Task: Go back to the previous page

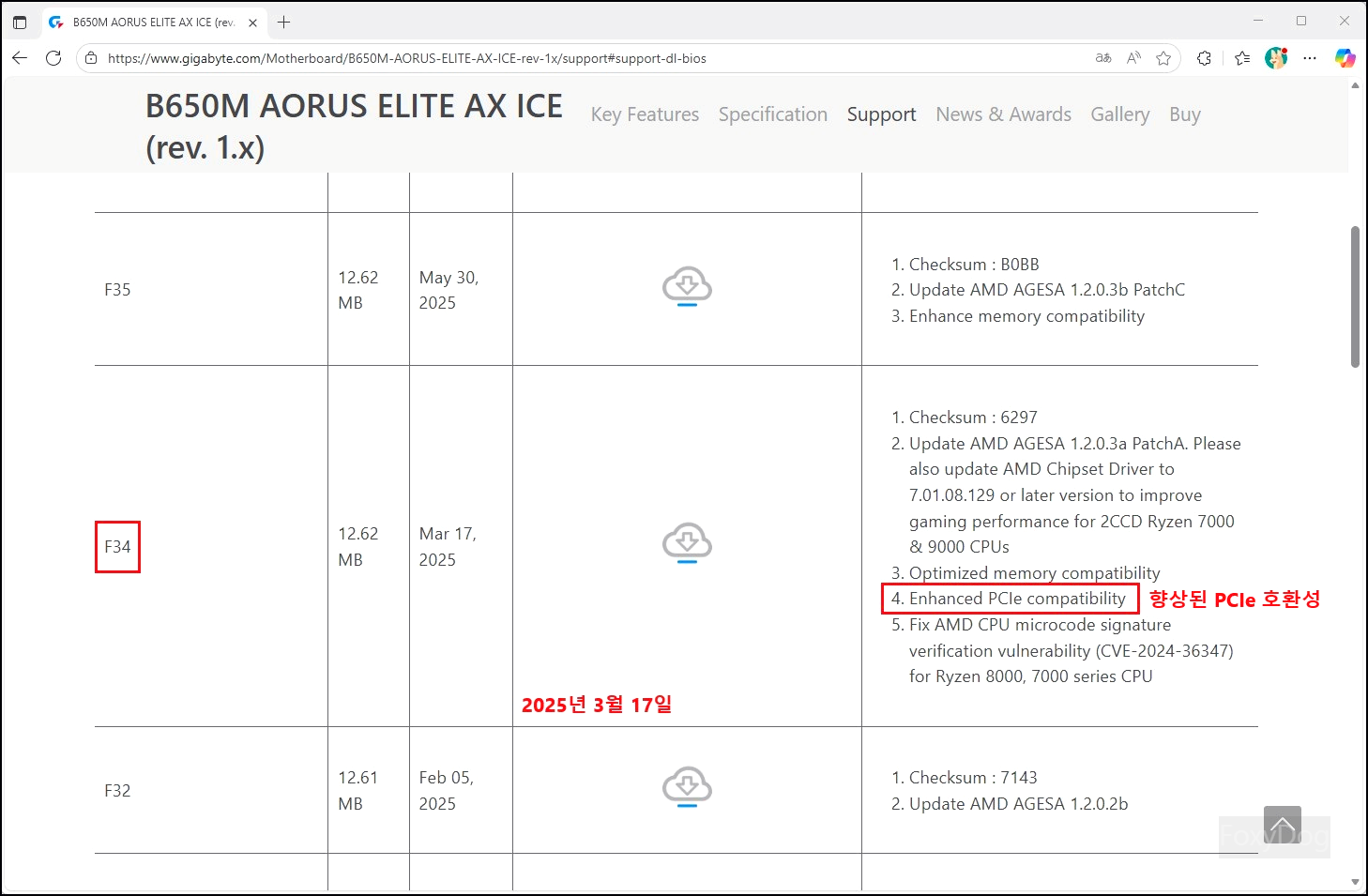Action: [x=20, y=58]
